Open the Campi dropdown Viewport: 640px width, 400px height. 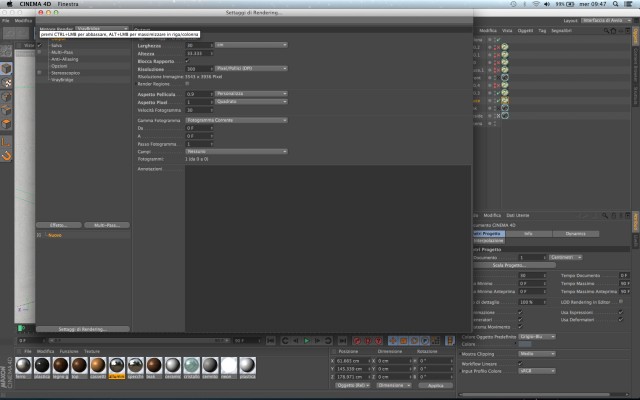[236, 151]
